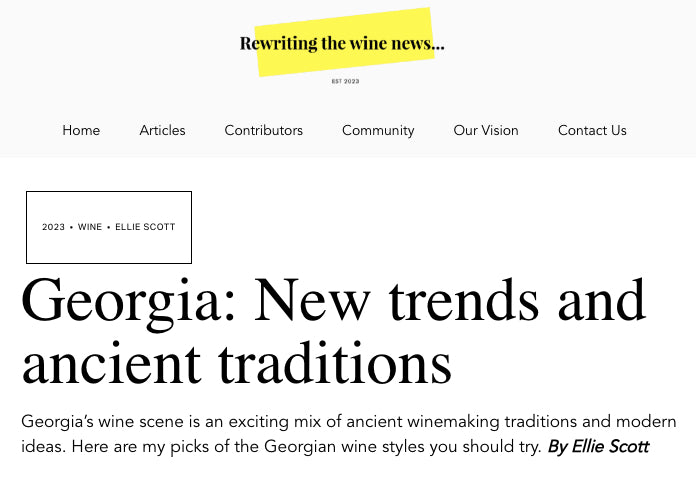696x481 pixels.
Task: Open the ELLIE SCOTT author tag
Action: pos(145,227)
